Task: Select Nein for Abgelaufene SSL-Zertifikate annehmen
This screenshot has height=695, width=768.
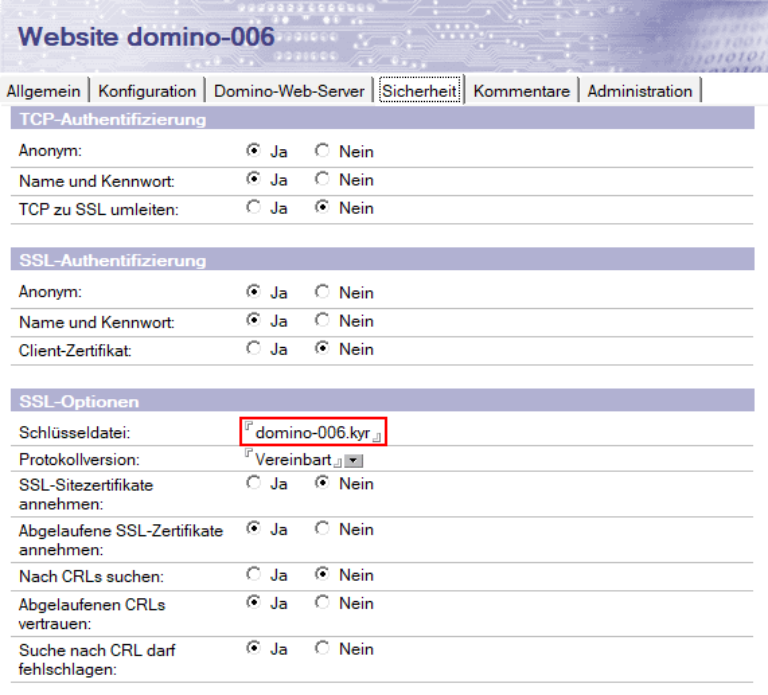Action: click(x=322, y=528)
